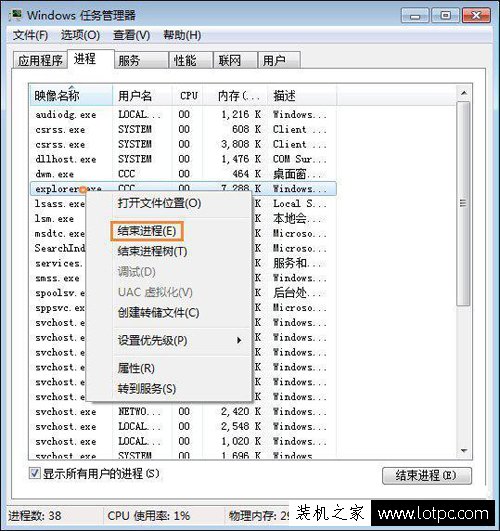
Task: Switch to the 应用程序 tab
Action: click(x=40, y=61)
